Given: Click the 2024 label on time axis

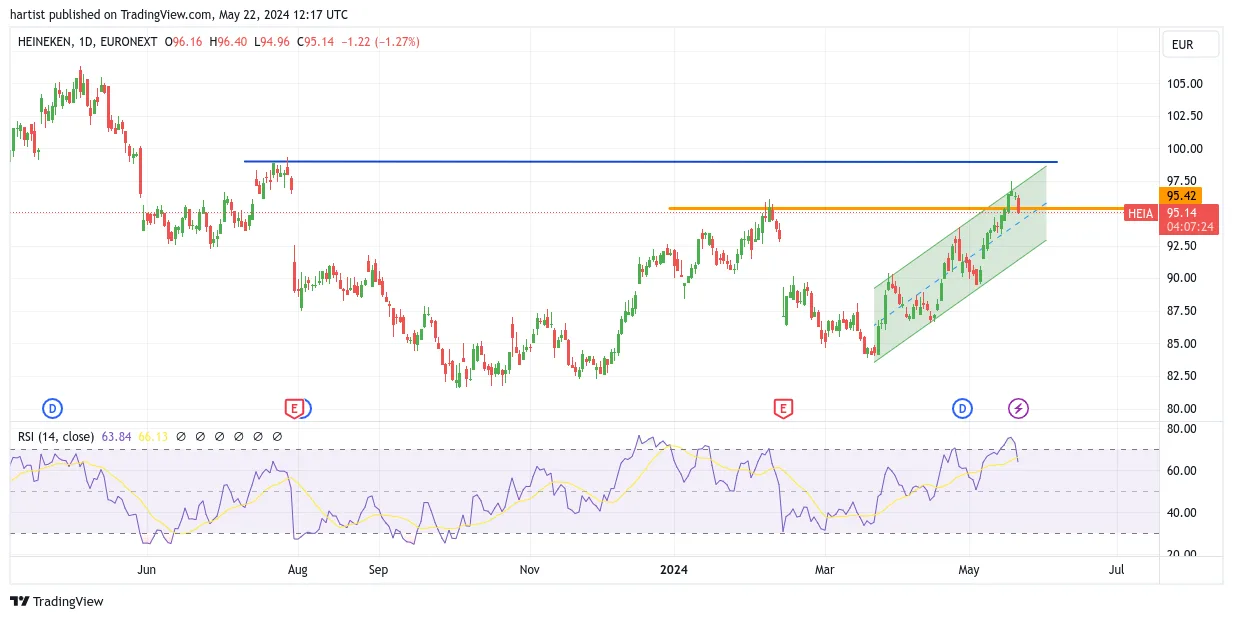Looking at the screenshot, I should (674, 570).
